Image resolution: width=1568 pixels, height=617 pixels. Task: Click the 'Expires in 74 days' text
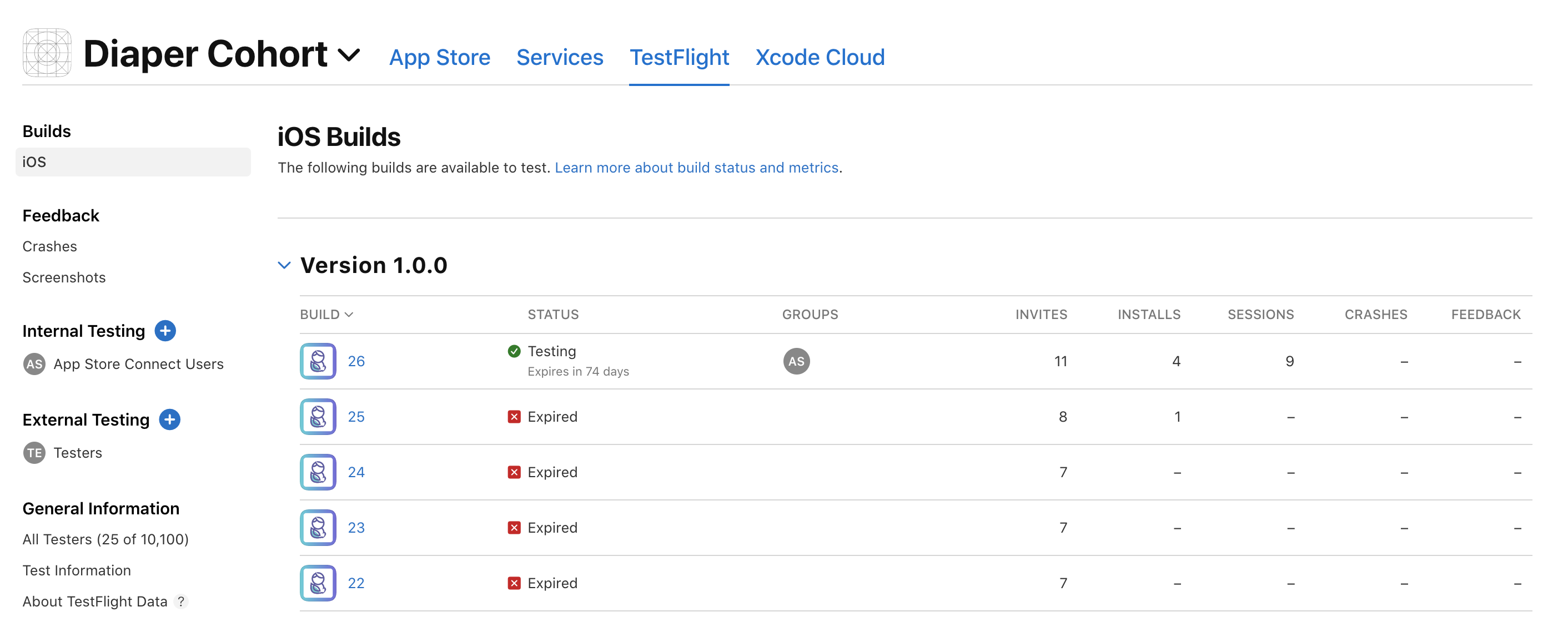tap(578, 371)
